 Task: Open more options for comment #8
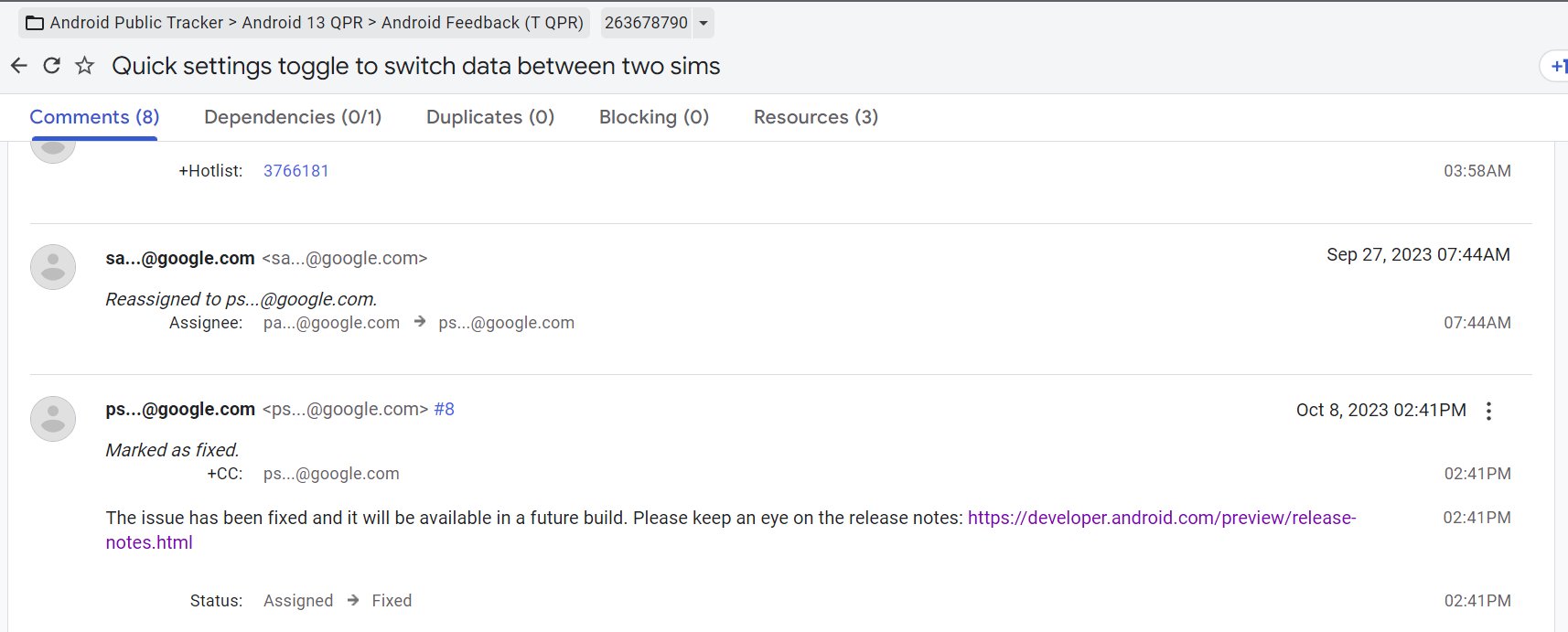(x=1489, y=411)
